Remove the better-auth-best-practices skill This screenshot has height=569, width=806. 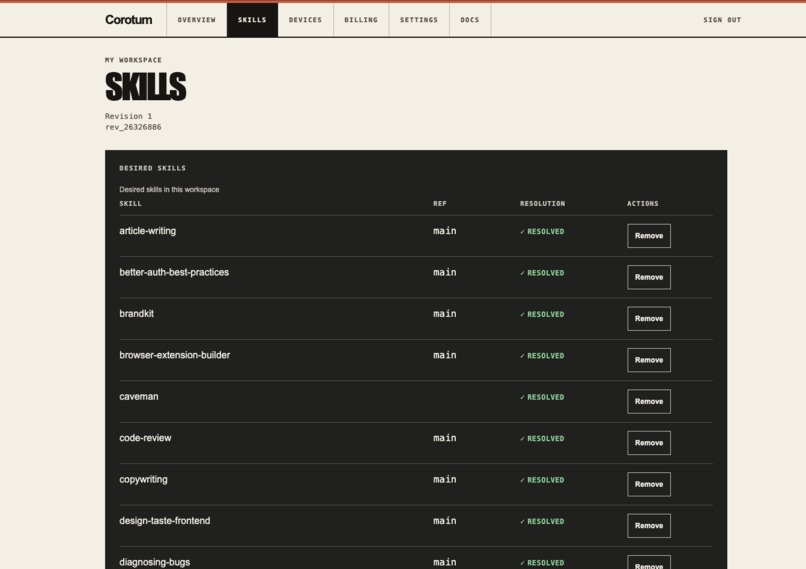(x=649, y=277)
